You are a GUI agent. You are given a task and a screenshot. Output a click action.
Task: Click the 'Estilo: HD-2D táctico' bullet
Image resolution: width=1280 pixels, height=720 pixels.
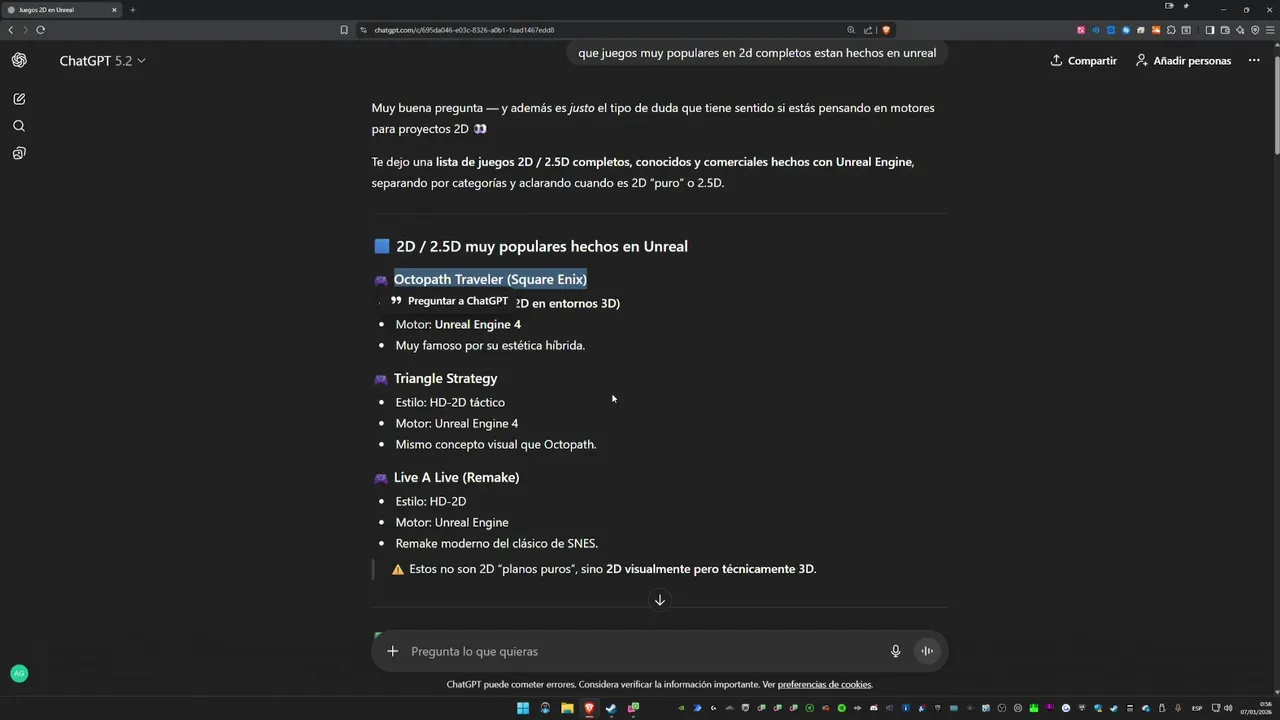pos(450,402)
